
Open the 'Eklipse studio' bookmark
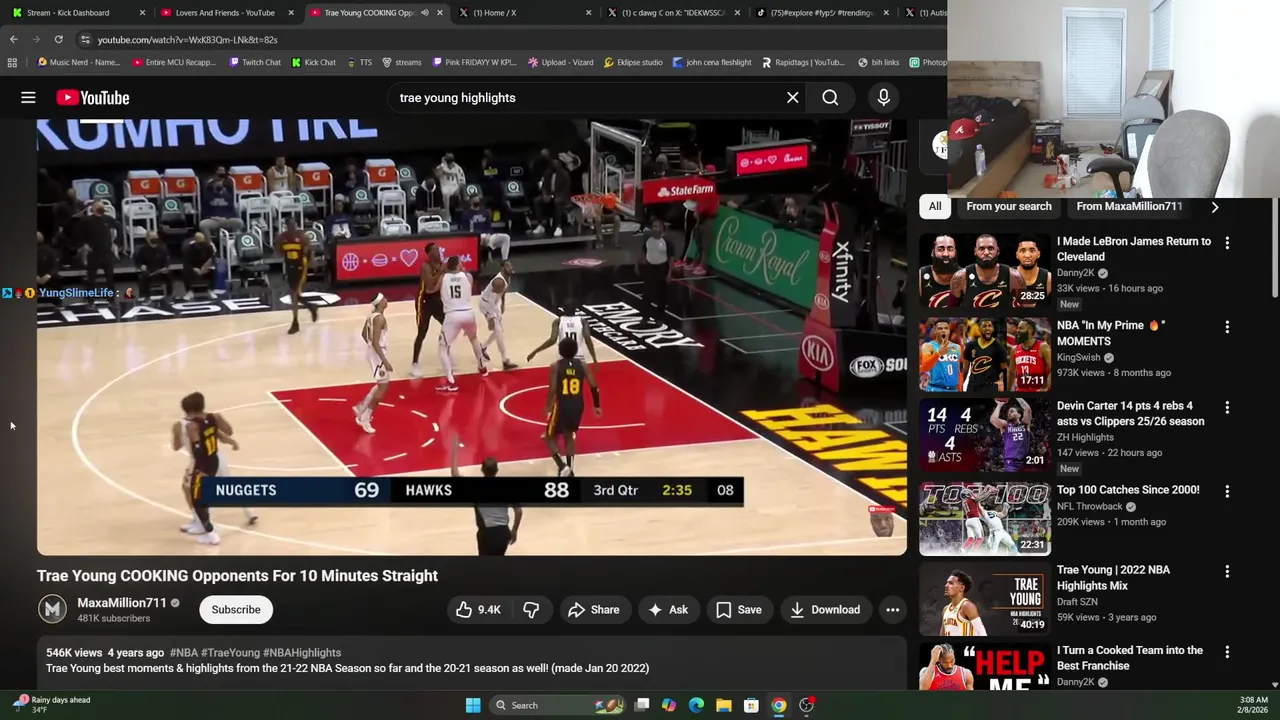(x=633, y=62)
